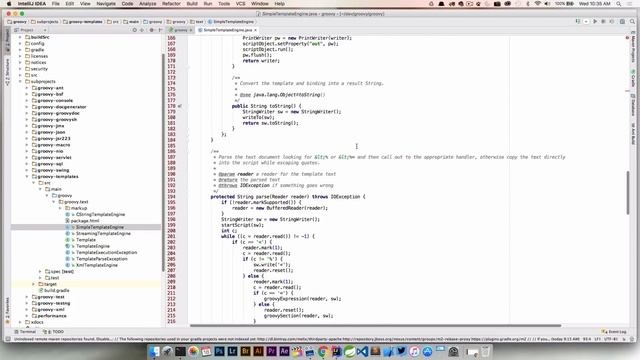This screenshot has height=360, width=640.
Task: Click the subprojects breadcrumb in navigation bar
Action: click(45, 22)
